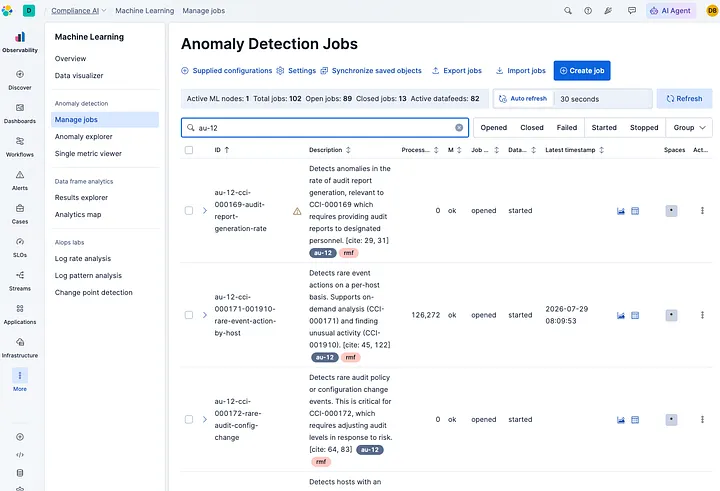Change the 30 seconds refresh interval
720x491 pixels.
pos(603,99)
